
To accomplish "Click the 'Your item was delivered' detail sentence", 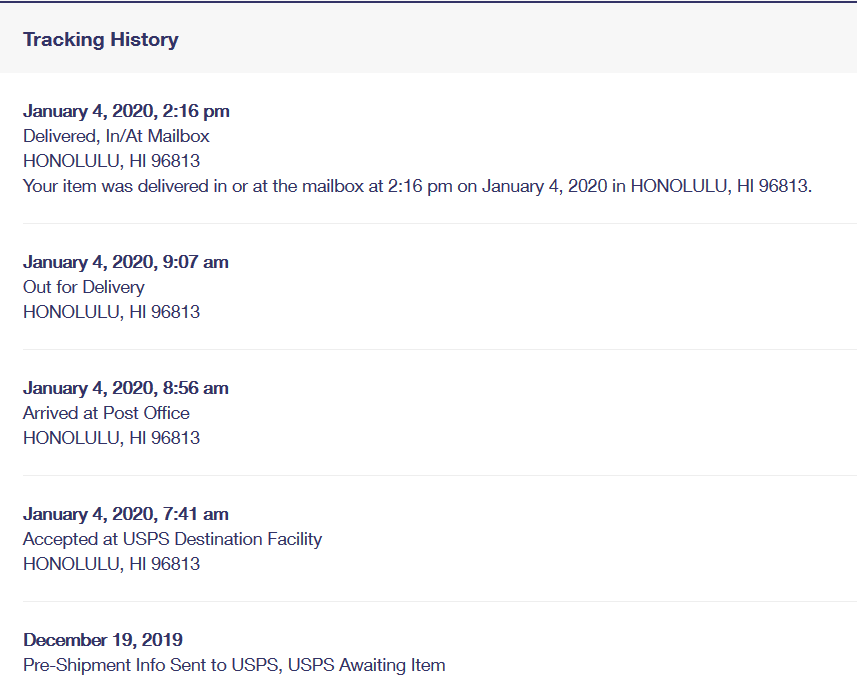I will click(417, 186).
